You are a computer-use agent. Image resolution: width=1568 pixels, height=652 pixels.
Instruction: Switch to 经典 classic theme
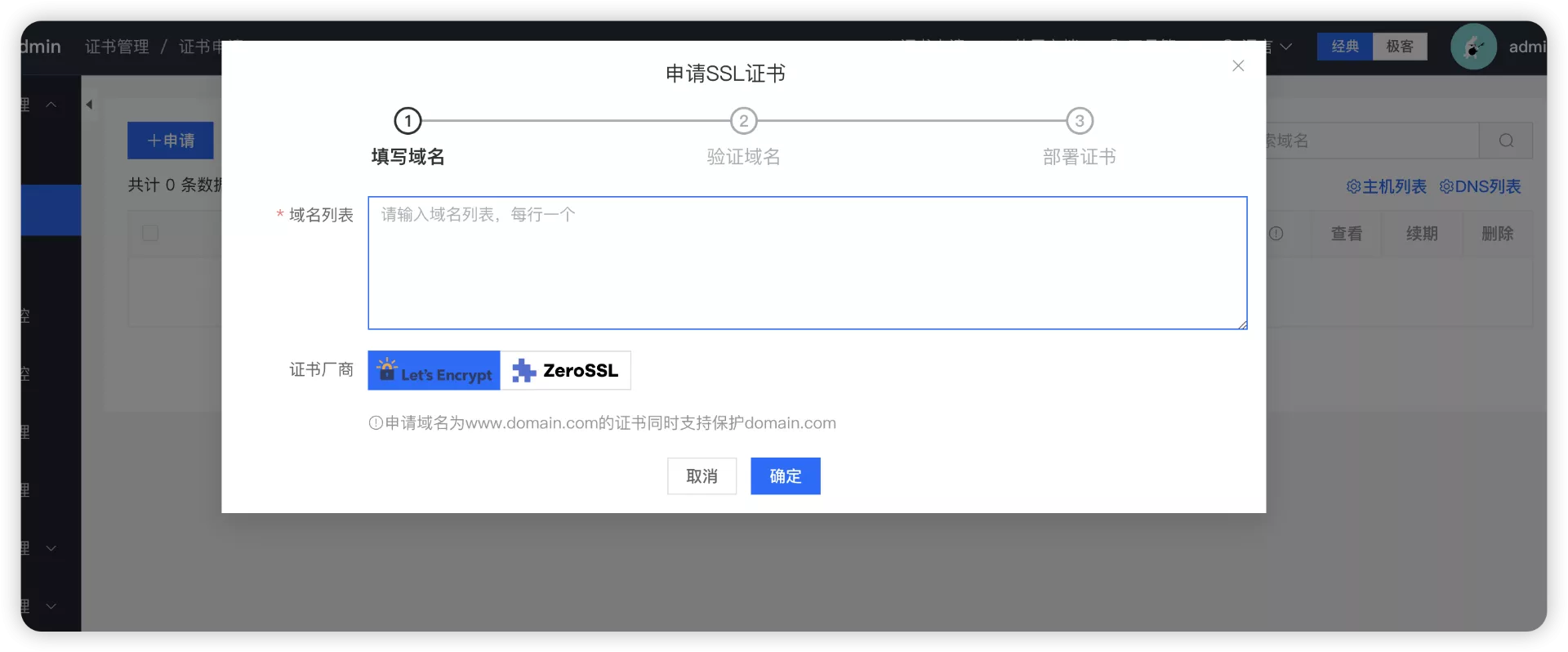click(1345, 47)
